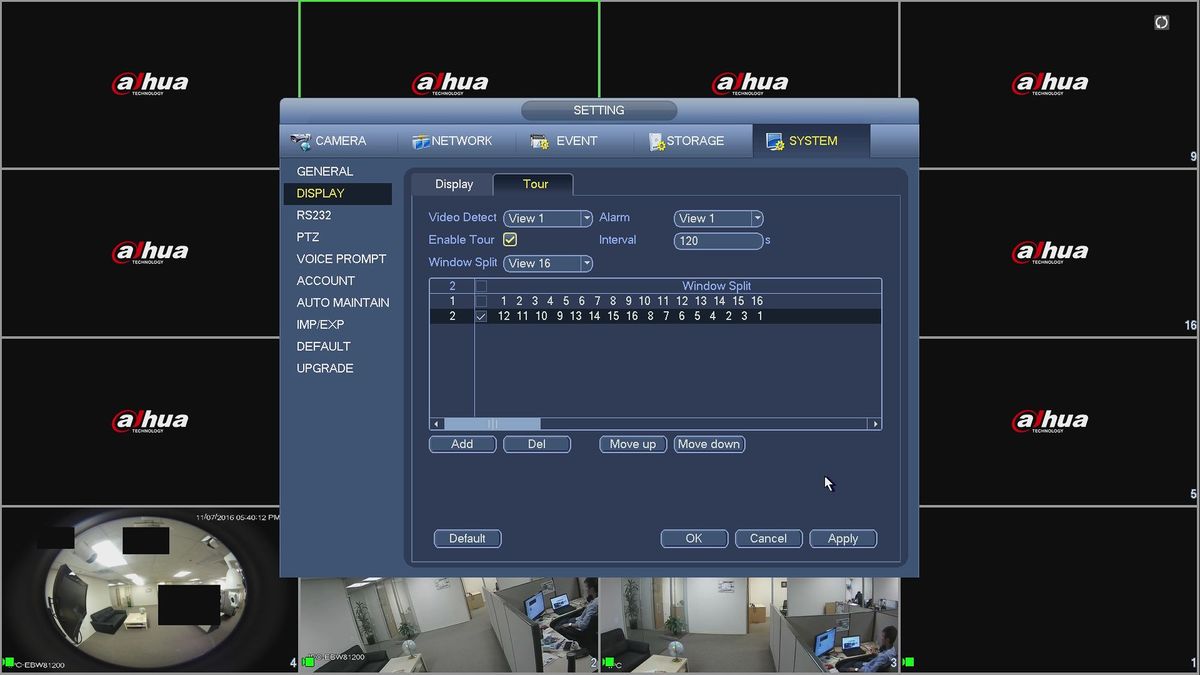
Task: Open the Window Split View 16 dropdown
Action: pos(548,263)
